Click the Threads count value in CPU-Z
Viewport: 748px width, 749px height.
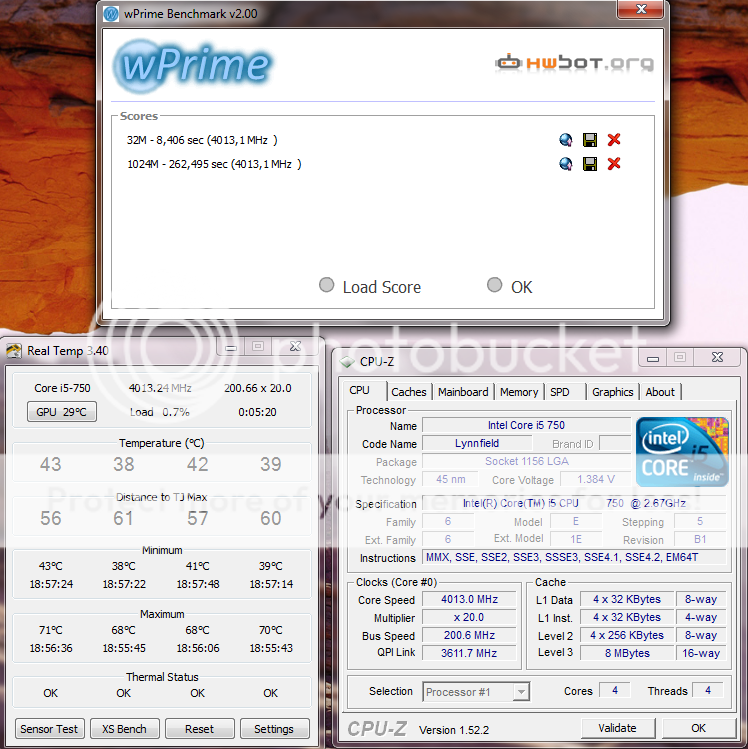708,690
